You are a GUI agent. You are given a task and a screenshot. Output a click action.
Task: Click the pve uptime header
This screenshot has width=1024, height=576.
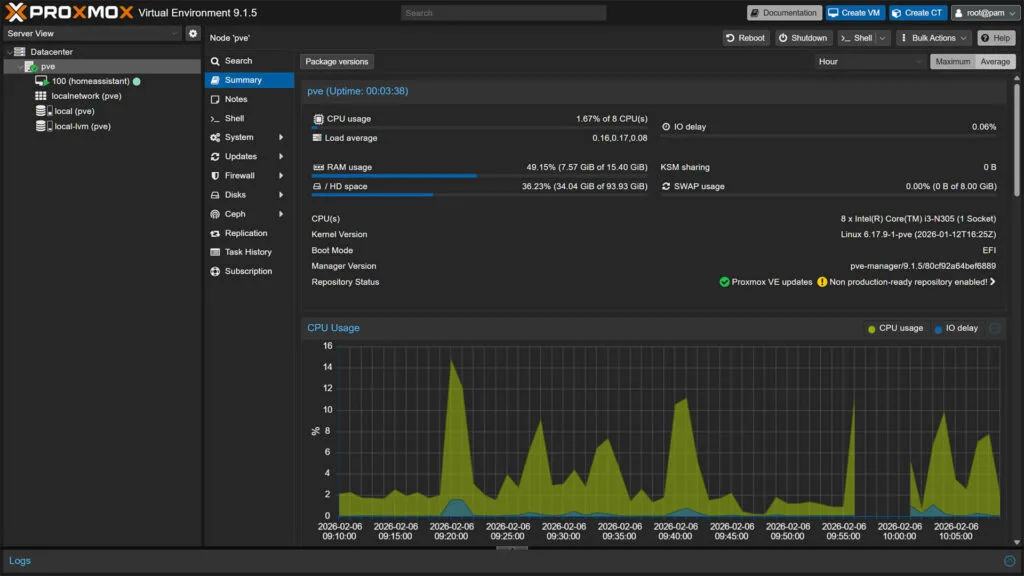point(357,91)
